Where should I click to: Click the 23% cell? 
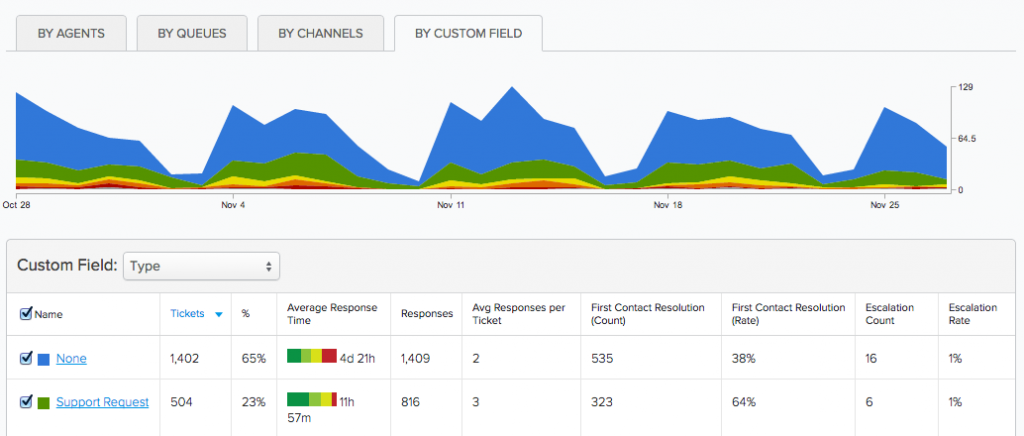[253, 402]
